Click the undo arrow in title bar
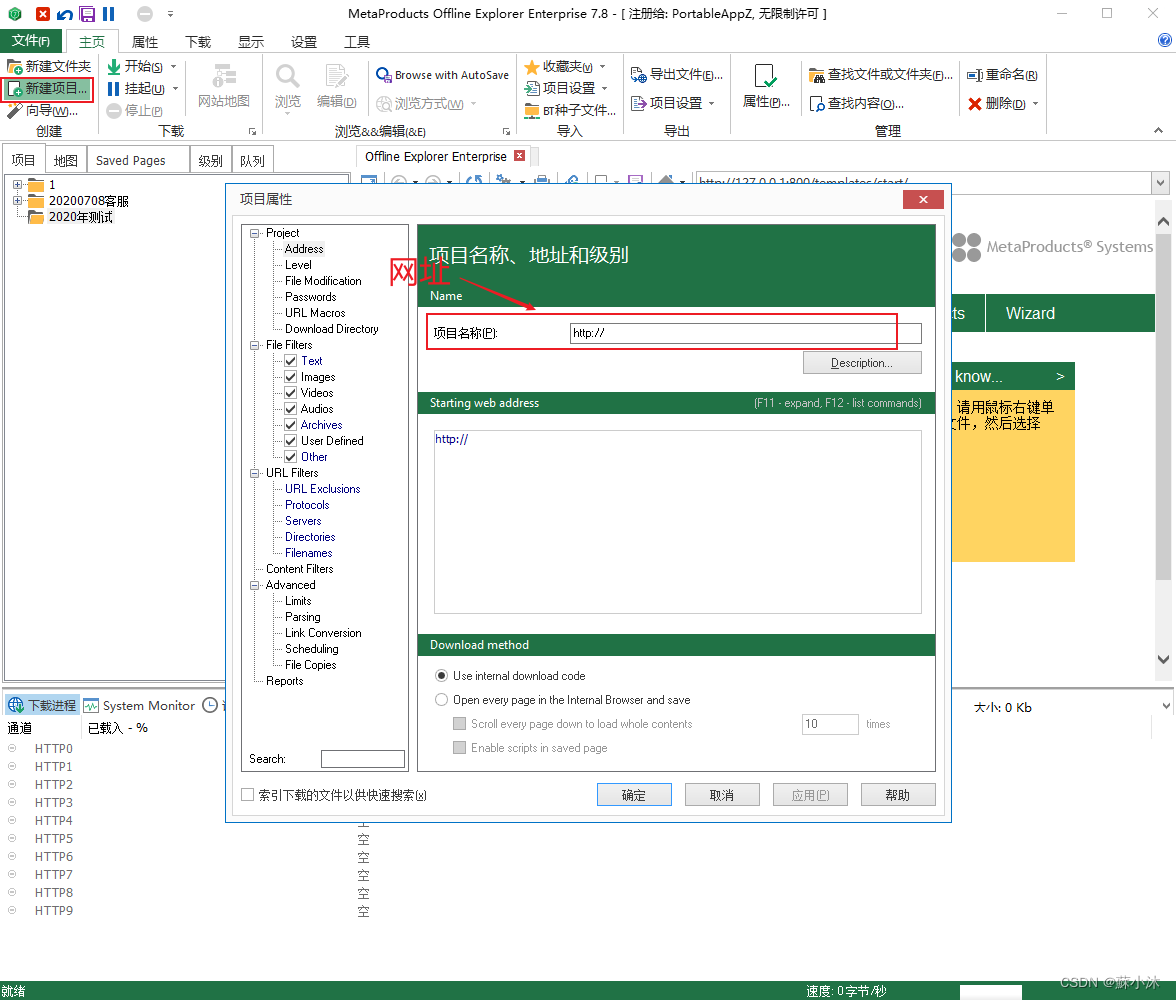 [65, 14]
